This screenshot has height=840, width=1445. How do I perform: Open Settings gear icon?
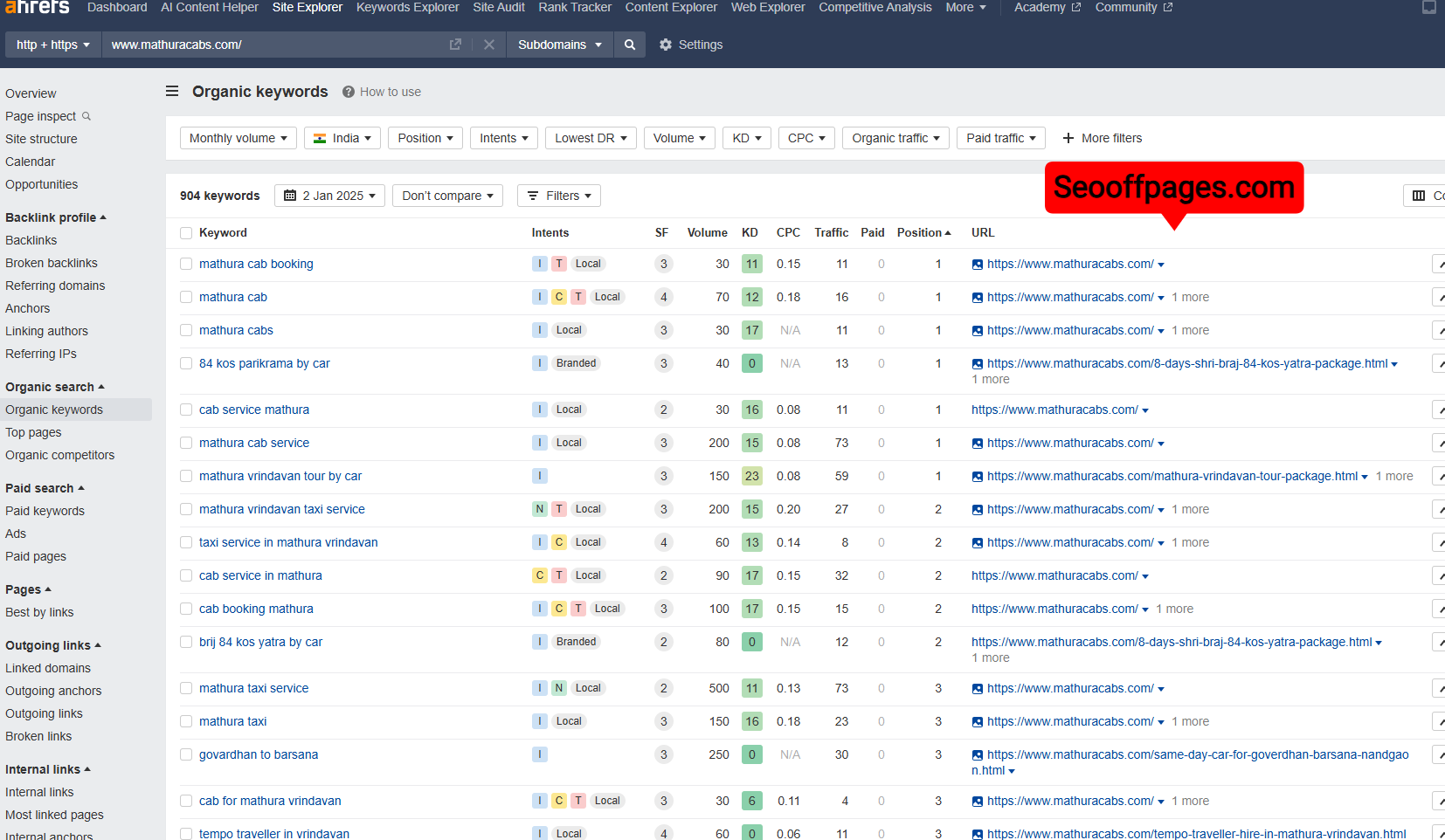[666, 45]
